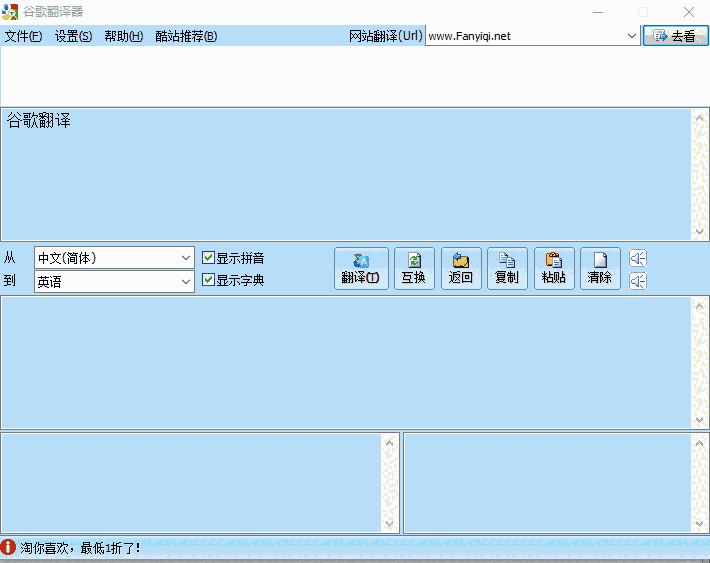Image resolution: width=710 pixels, height=563 pixels.
Task: Click the 翻译(T) translate button
Action: point(361,269)
